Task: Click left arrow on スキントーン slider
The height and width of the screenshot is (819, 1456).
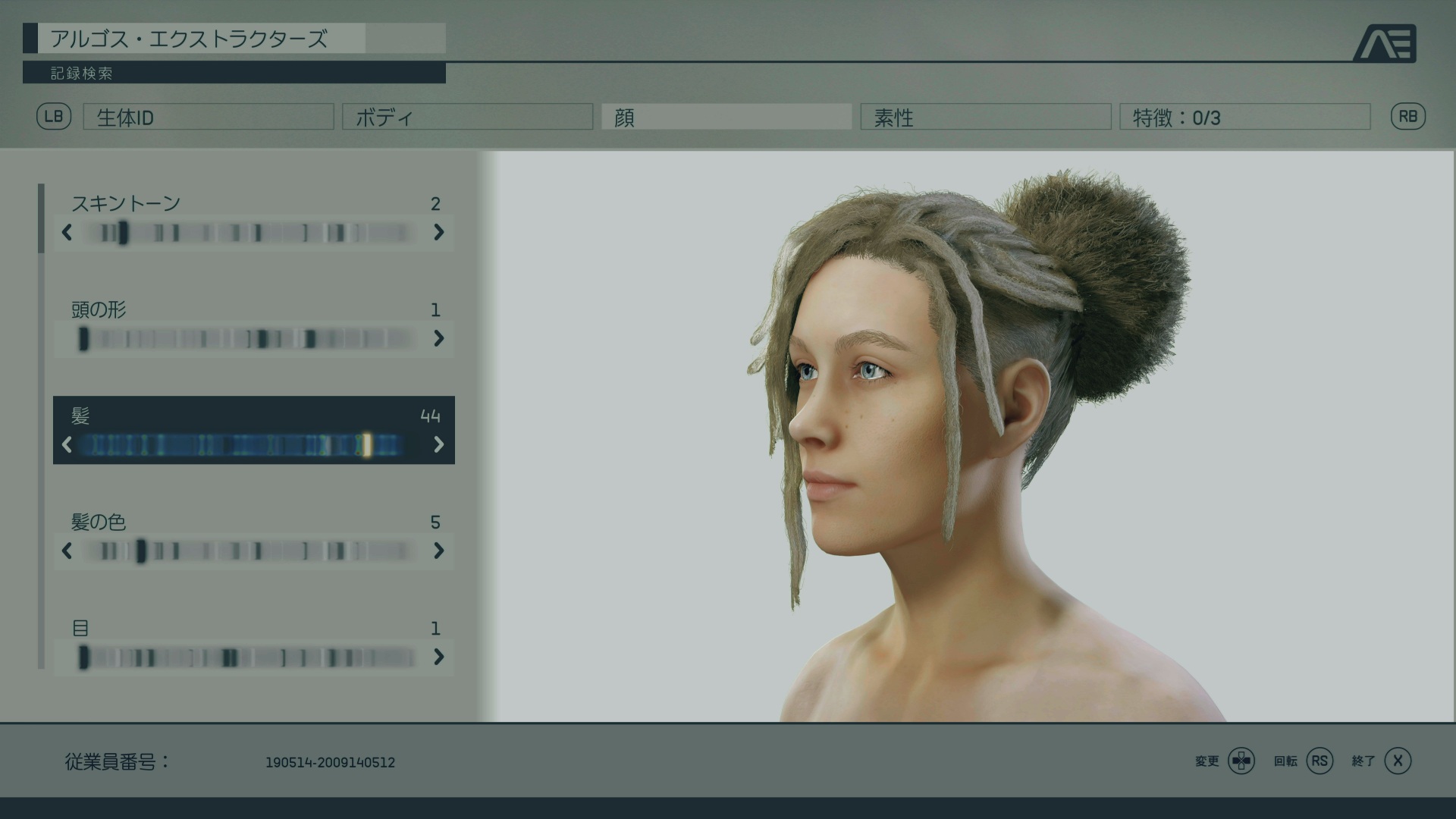Action: click(67, 232)
